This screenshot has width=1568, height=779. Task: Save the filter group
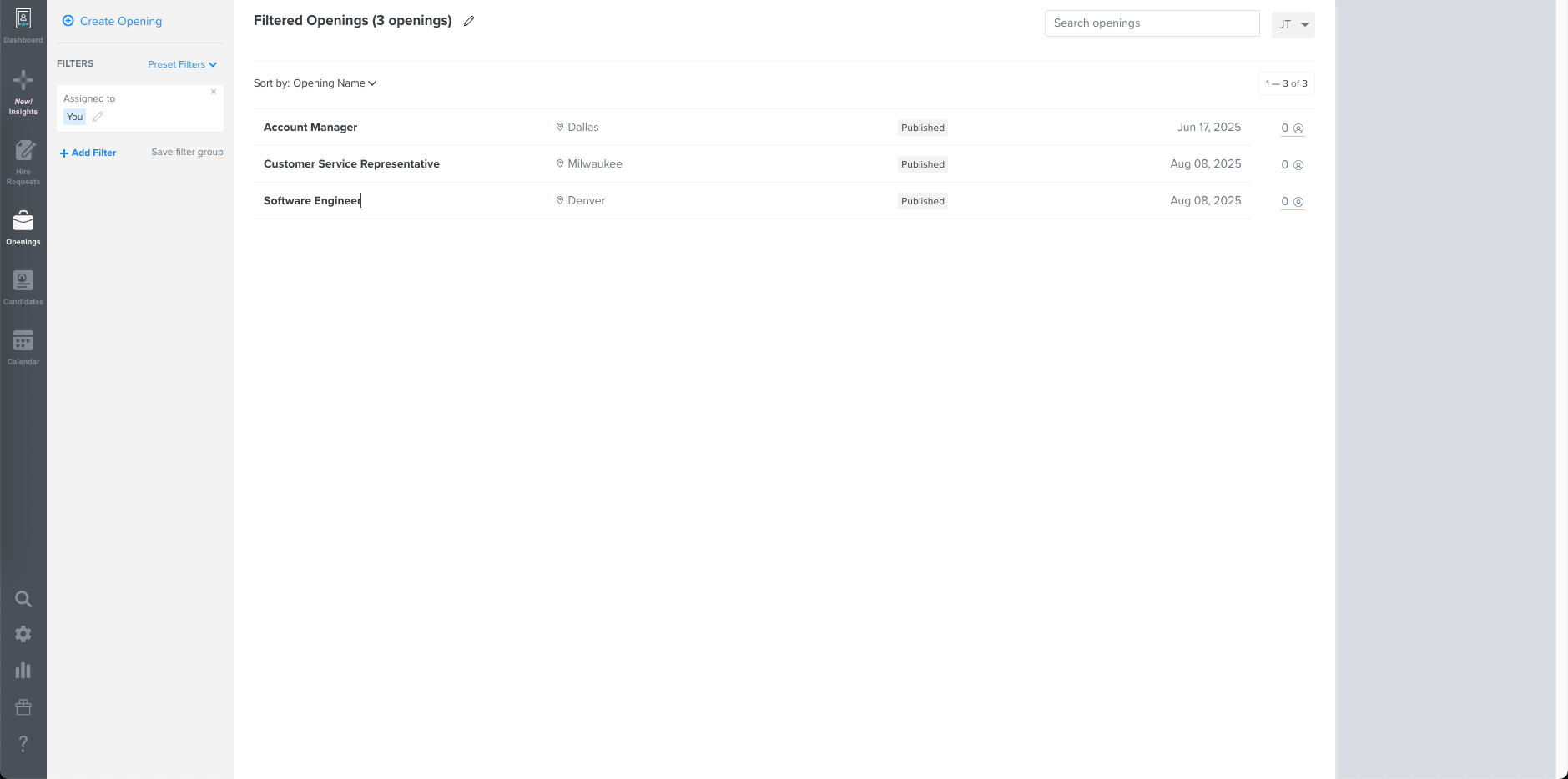tap(187, 152)
